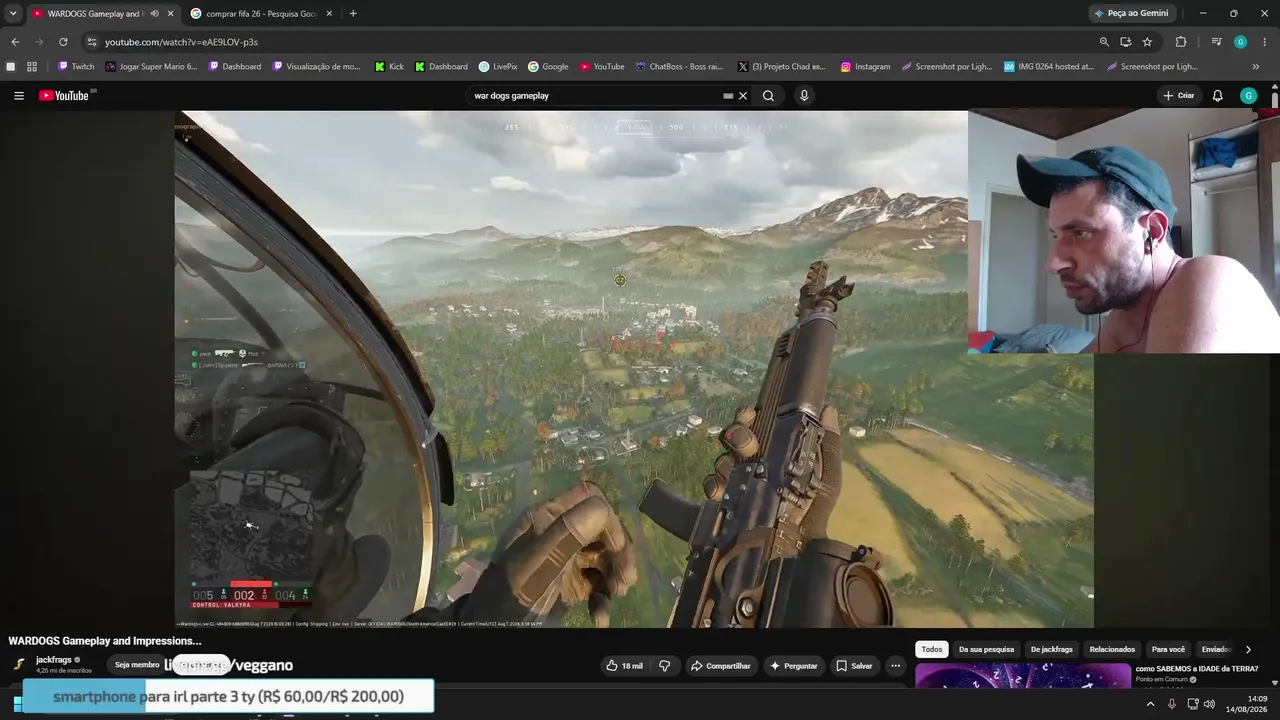Open the Visualização de mo... bookmark
The image size is (1280, 720).
[316, 67]
